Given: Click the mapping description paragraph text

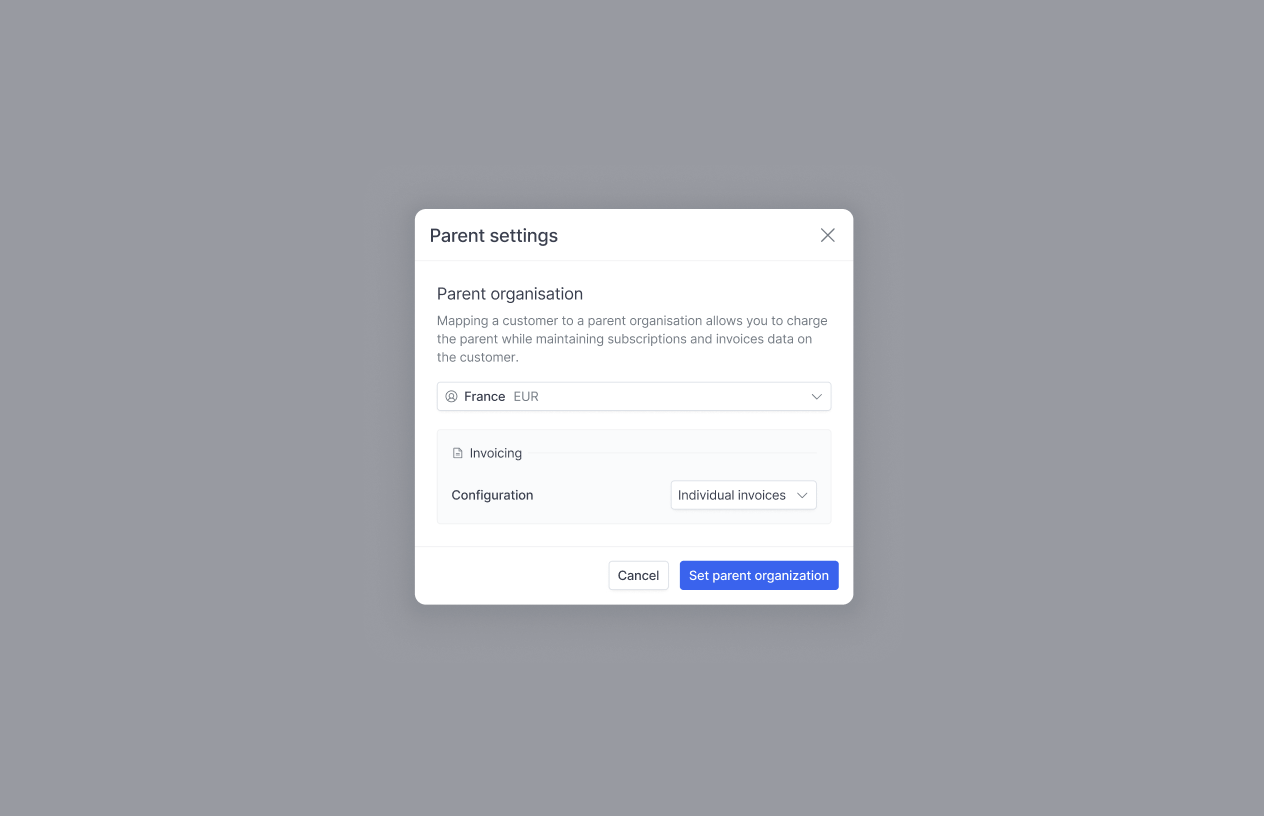Looking at the screenshot, I should tap(632, 339).
